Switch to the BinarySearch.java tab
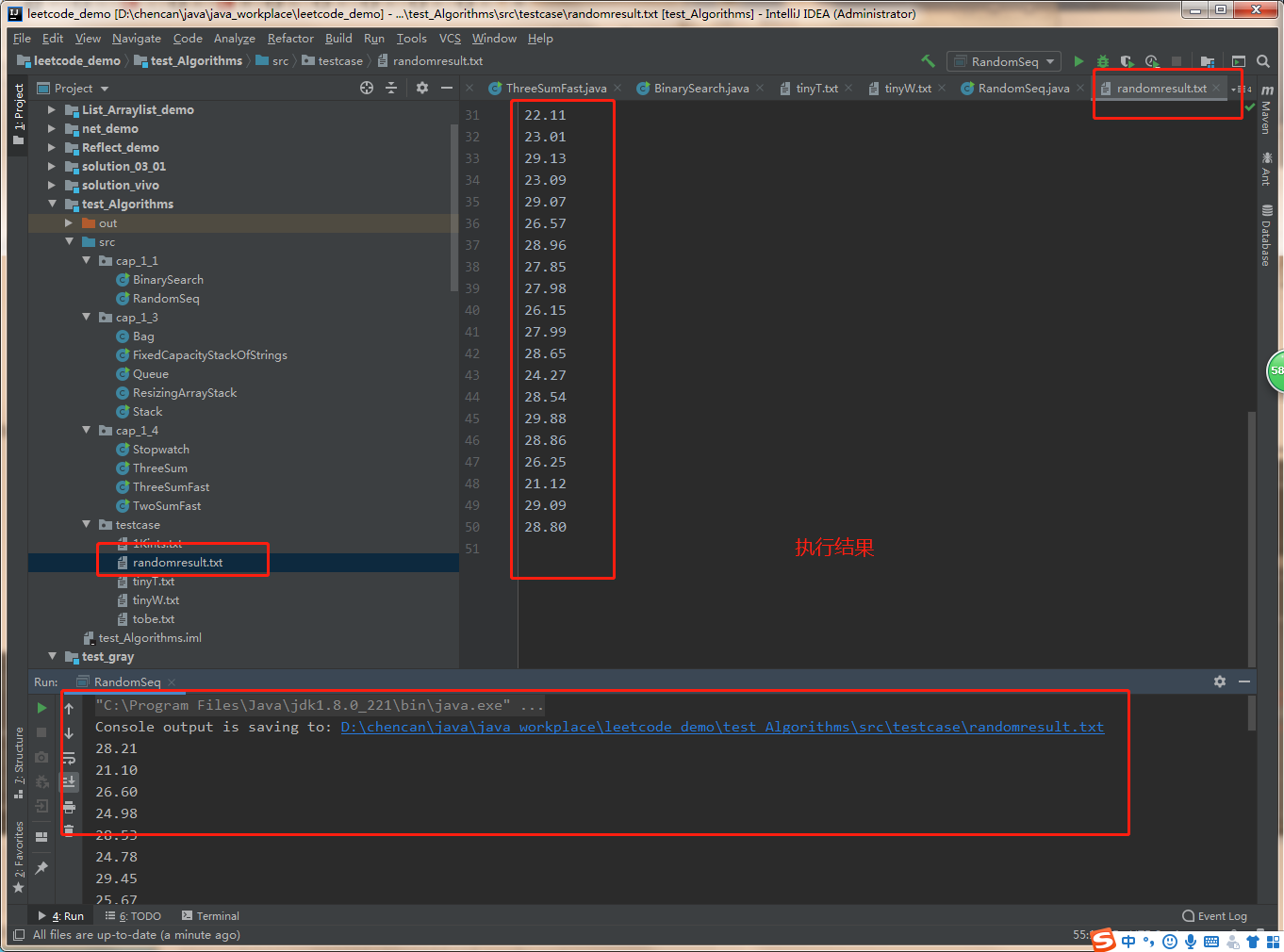The image size is (1284, 952). (x=701, y=89)
